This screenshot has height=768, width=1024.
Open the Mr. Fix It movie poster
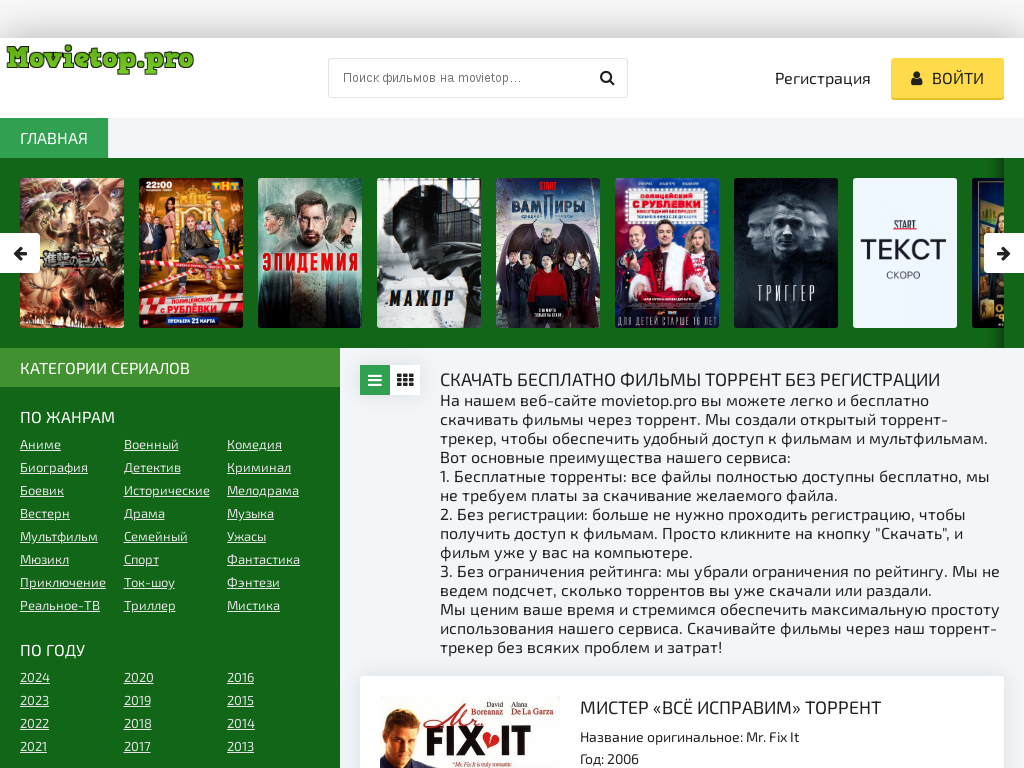pos(470,732)
